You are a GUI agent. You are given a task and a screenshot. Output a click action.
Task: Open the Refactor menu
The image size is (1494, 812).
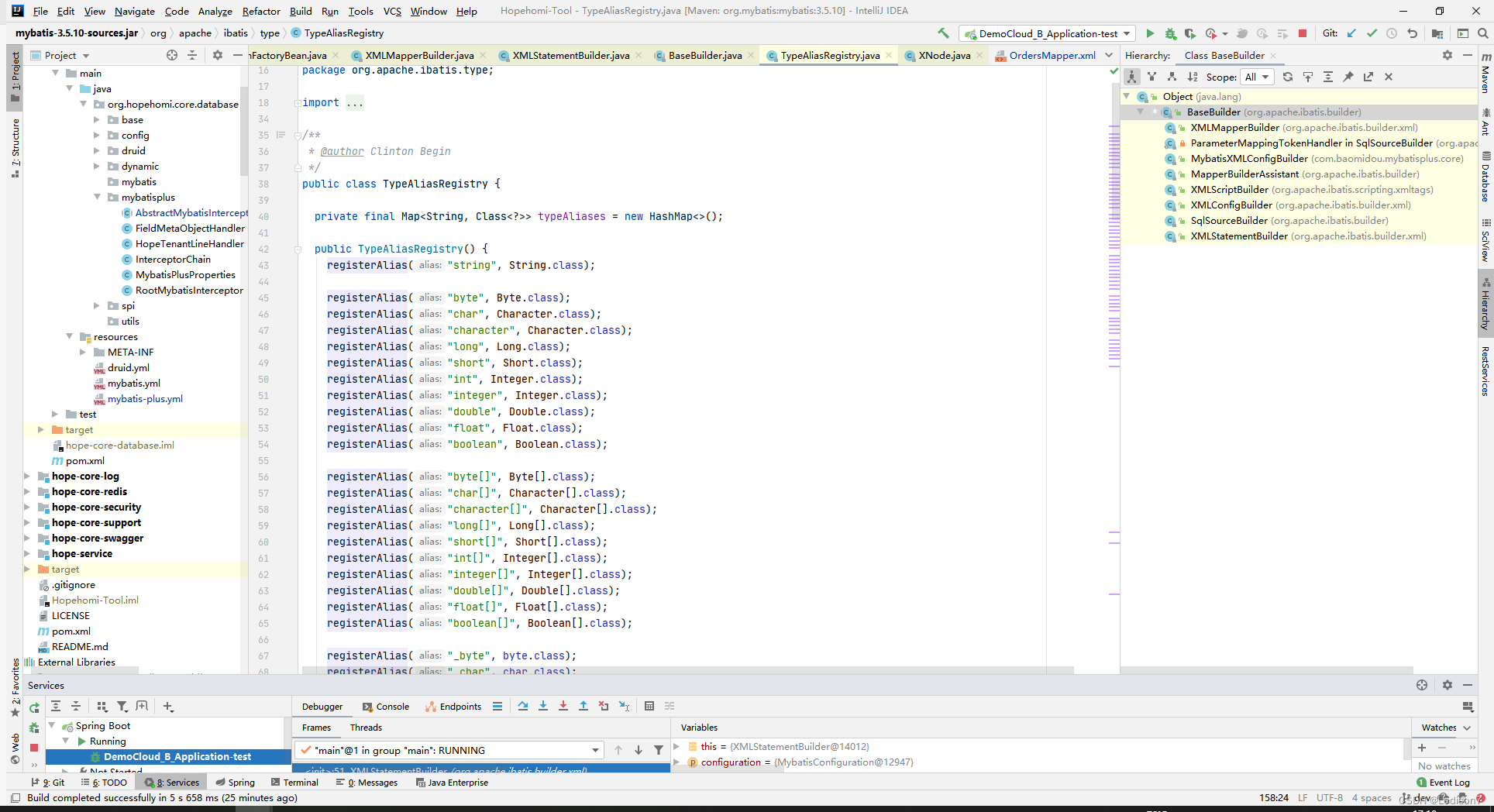(x=261, y=11)
